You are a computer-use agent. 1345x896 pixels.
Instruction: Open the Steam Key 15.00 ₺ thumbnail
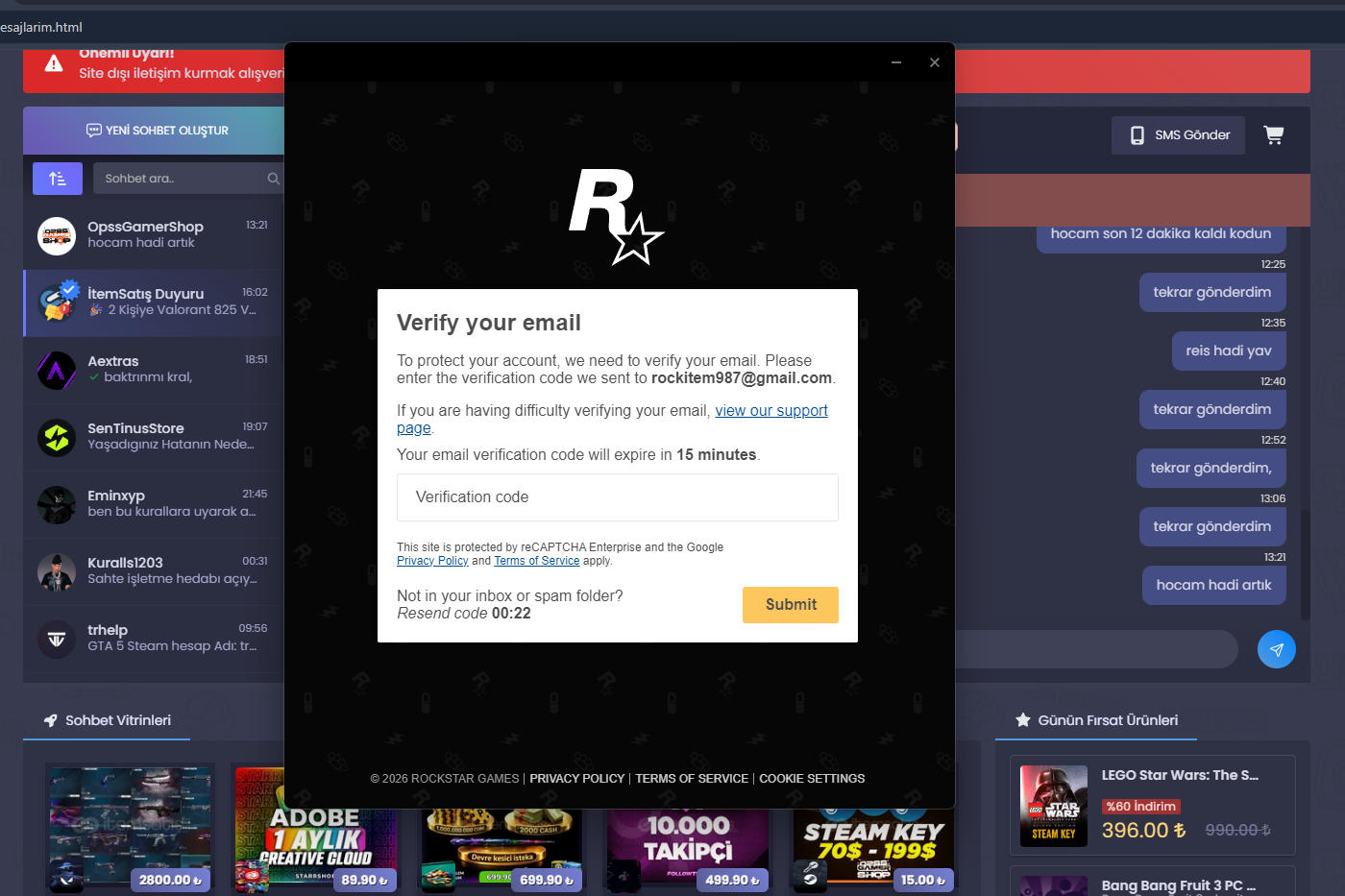[874, 850]
